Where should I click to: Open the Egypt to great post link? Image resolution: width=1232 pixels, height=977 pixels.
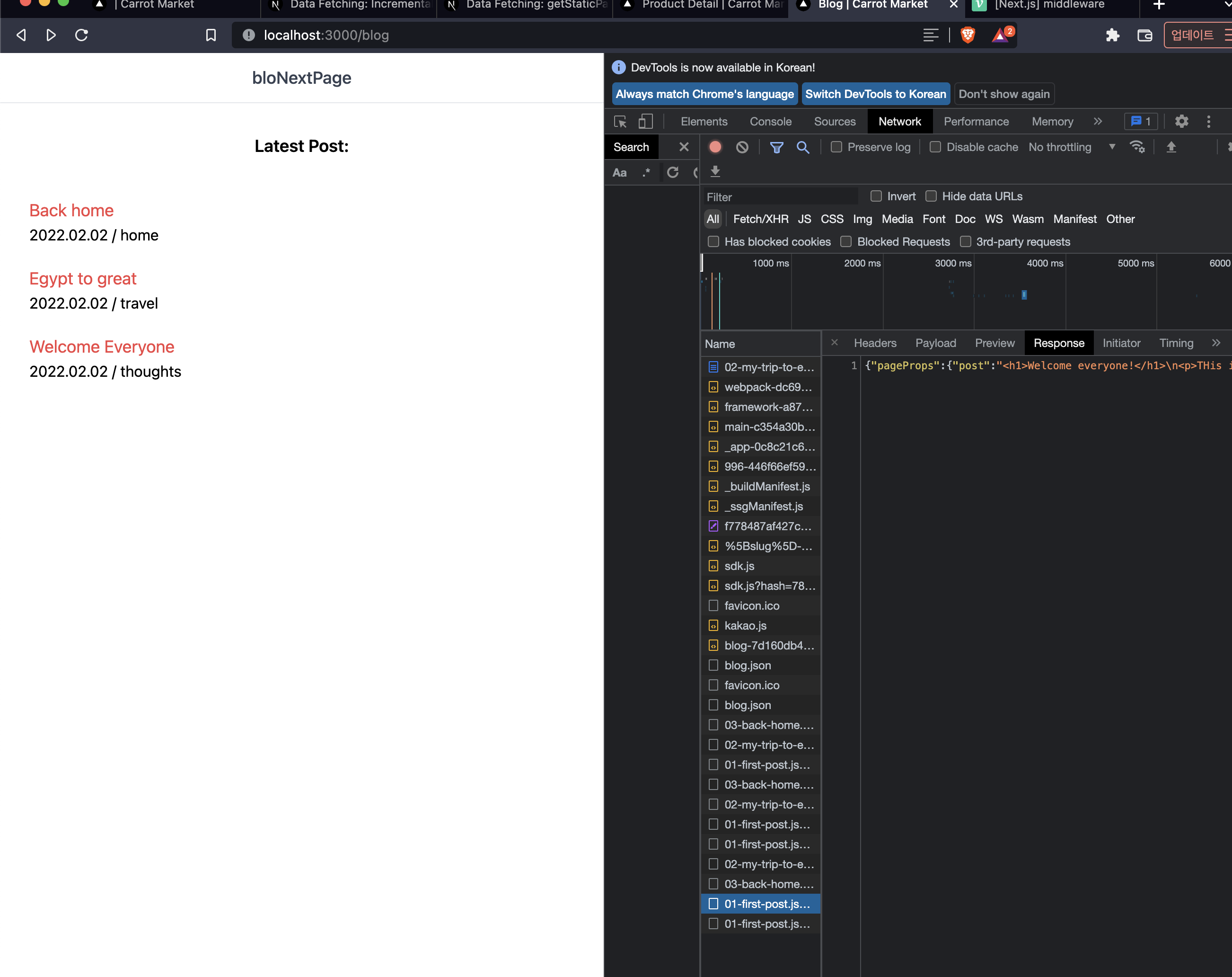pos(83,278)
